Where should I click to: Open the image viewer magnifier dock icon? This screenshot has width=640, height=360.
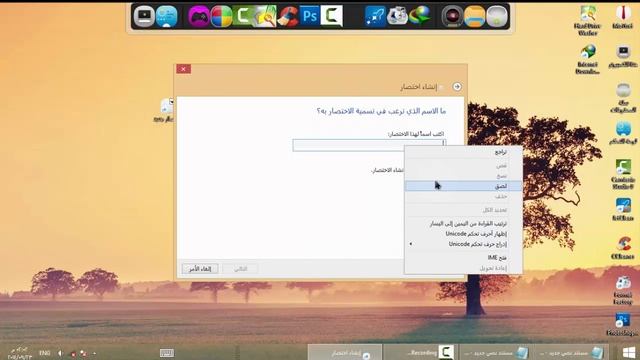point(265,17)
